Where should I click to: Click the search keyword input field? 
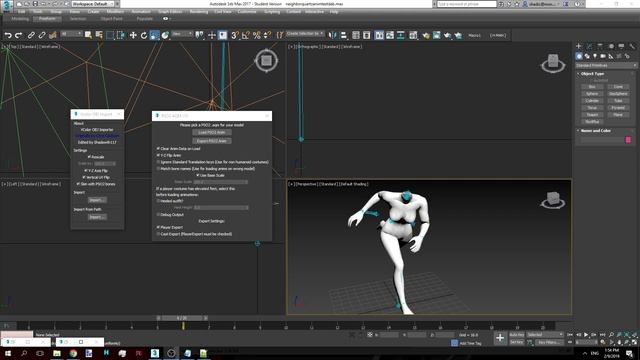pos(467,4)
